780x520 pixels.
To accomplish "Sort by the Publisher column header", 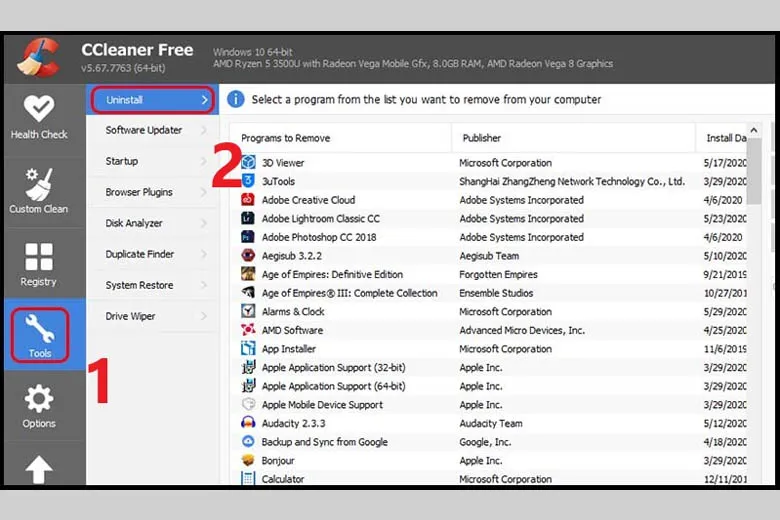I will pos(573,138).
